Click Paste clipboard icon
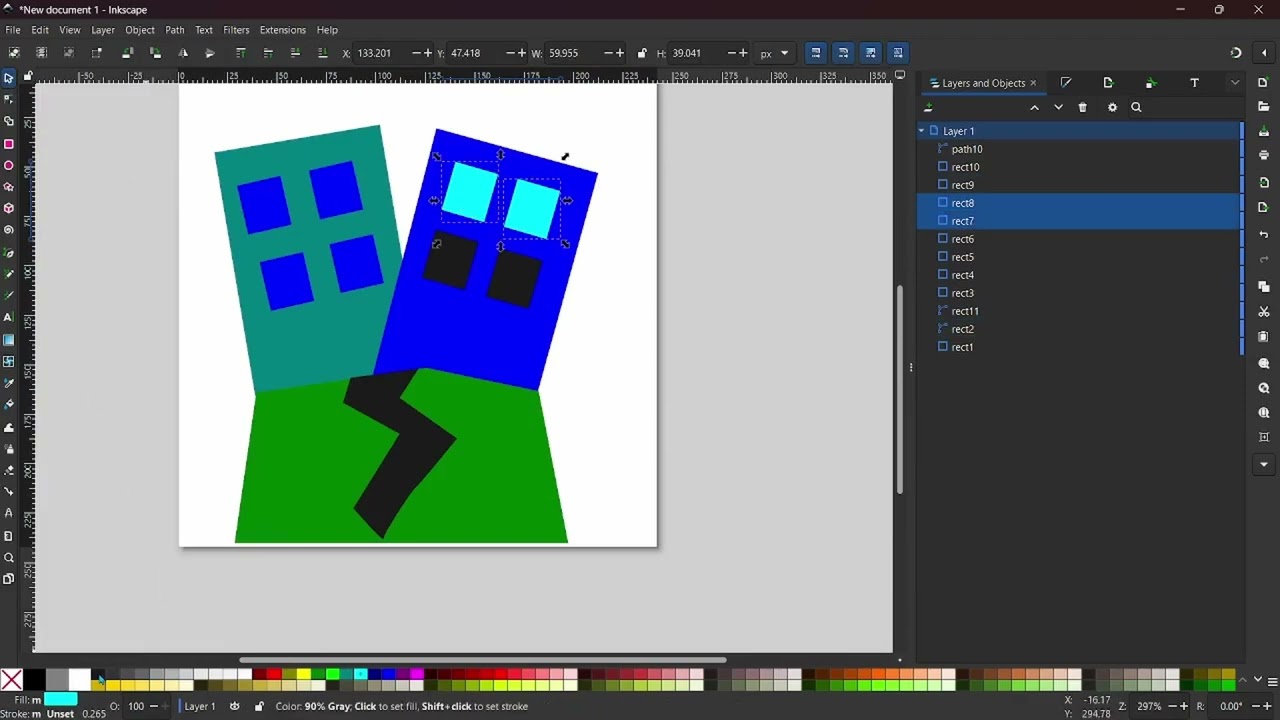Image resolution: width=1280 pixels, height=720 pixels. (x=1264, y=337)
